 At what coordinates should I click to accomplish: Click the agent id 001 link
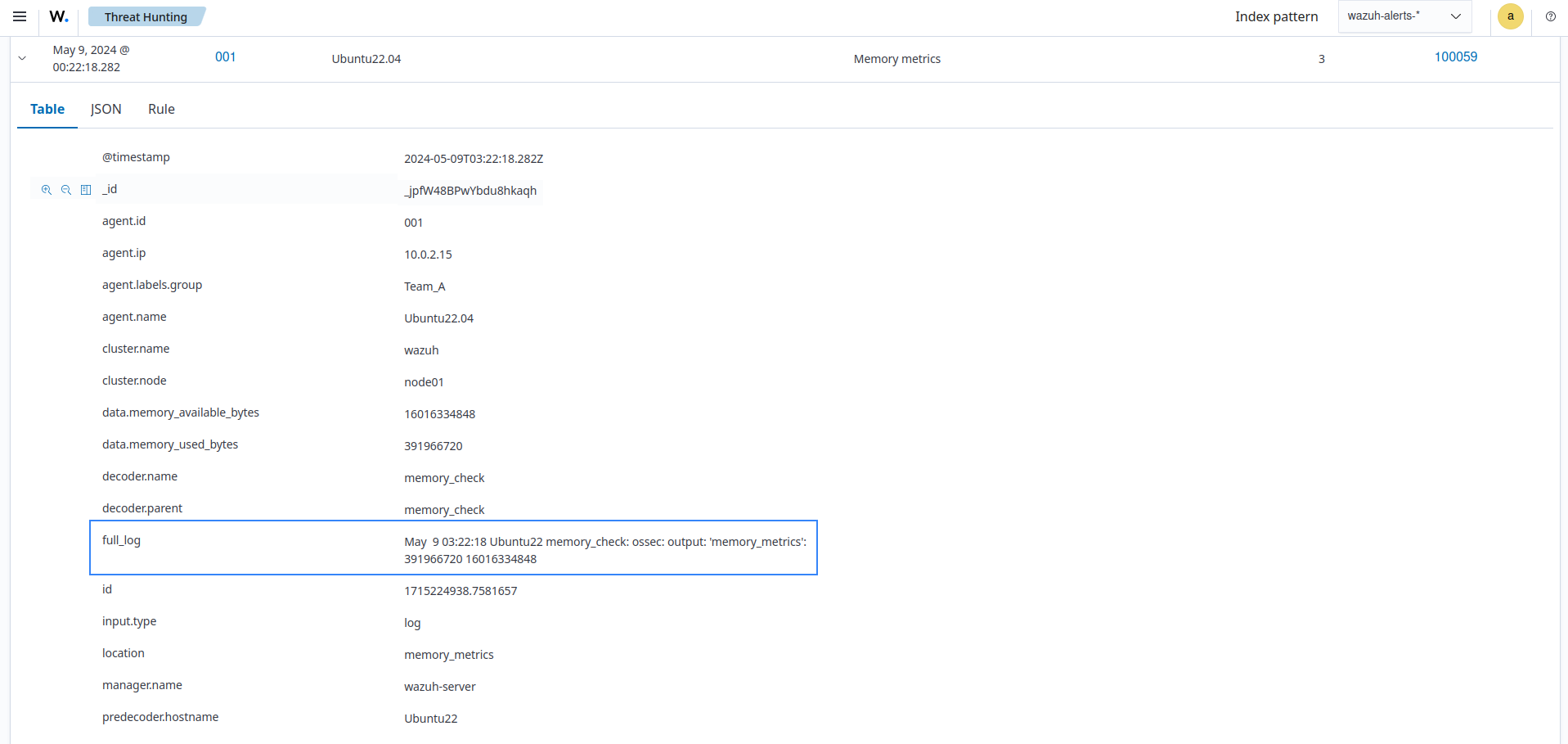(x=224, y=56)
